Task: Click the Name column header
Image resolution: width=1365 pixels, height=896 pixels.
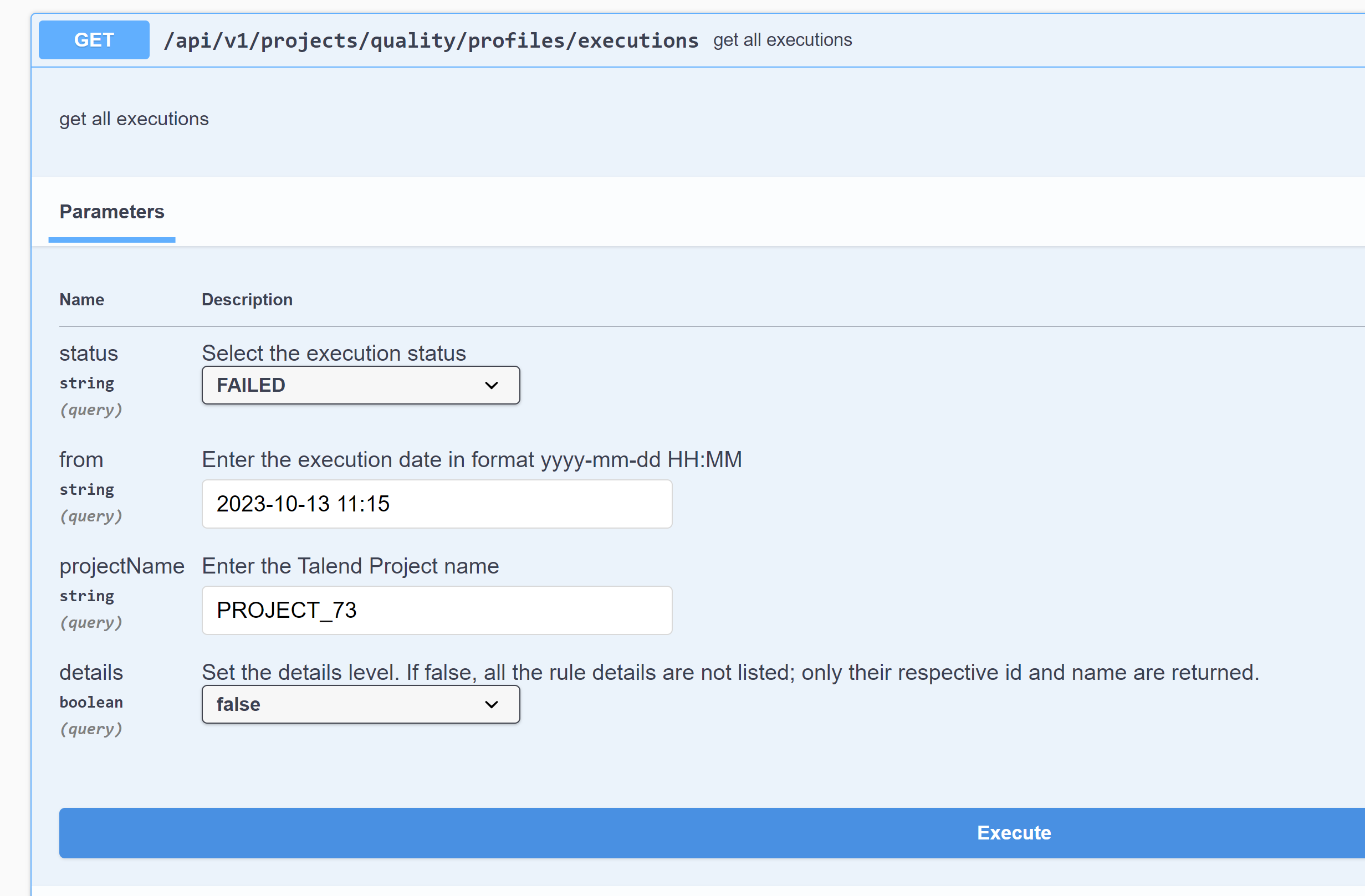Action: [x=81, y=299]
